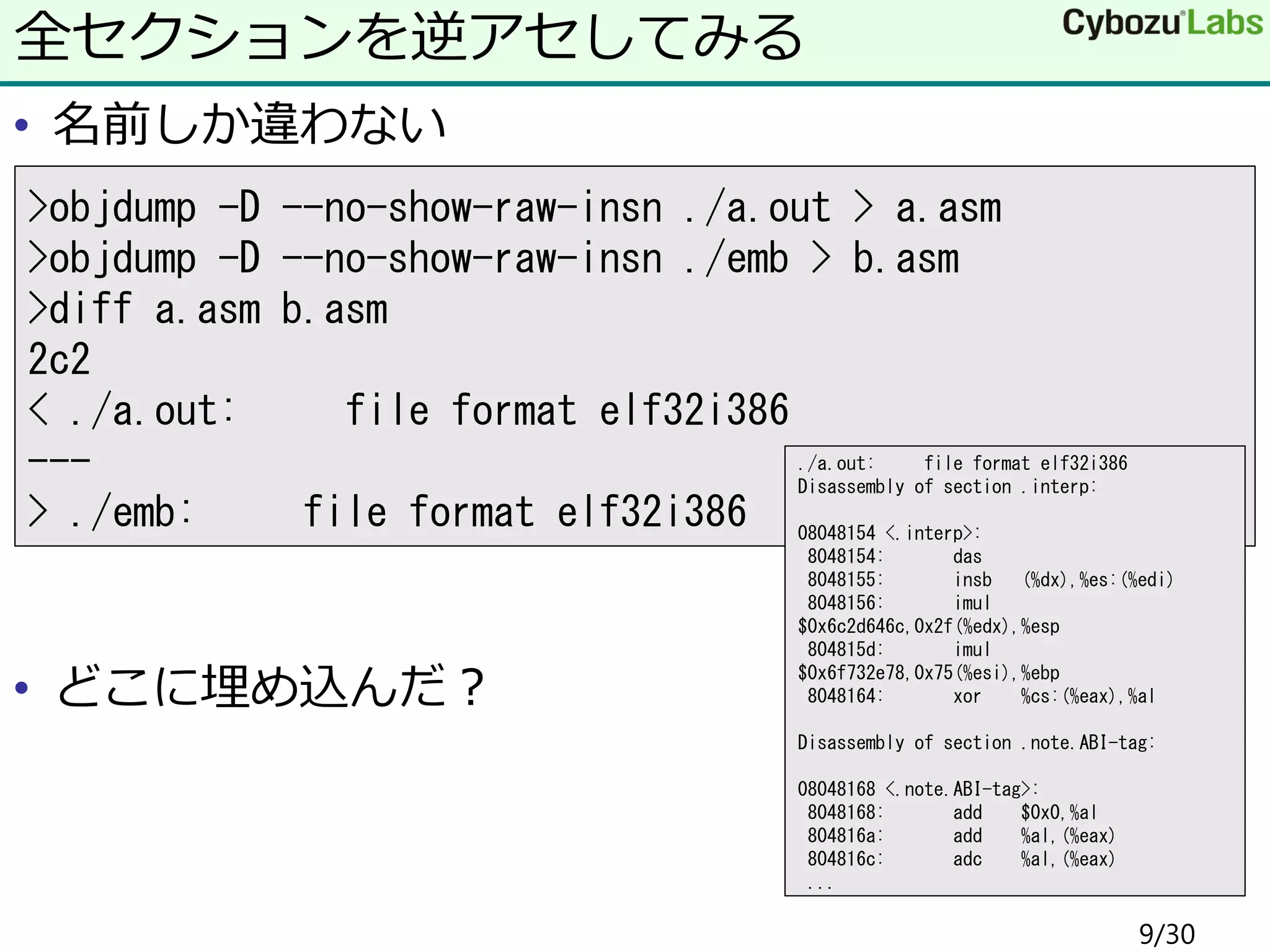The height and width of the screenshot is (952, 1270).
Task: Click the '8048164: xor' instruction line
Action: click(x=980, y=697)
